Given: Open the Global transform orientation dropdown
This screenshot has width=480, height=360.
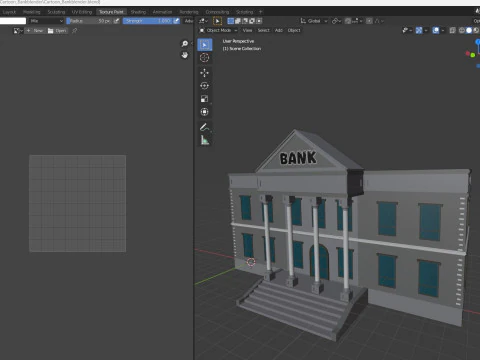Looking at the screenshot, I should [314, 21].
